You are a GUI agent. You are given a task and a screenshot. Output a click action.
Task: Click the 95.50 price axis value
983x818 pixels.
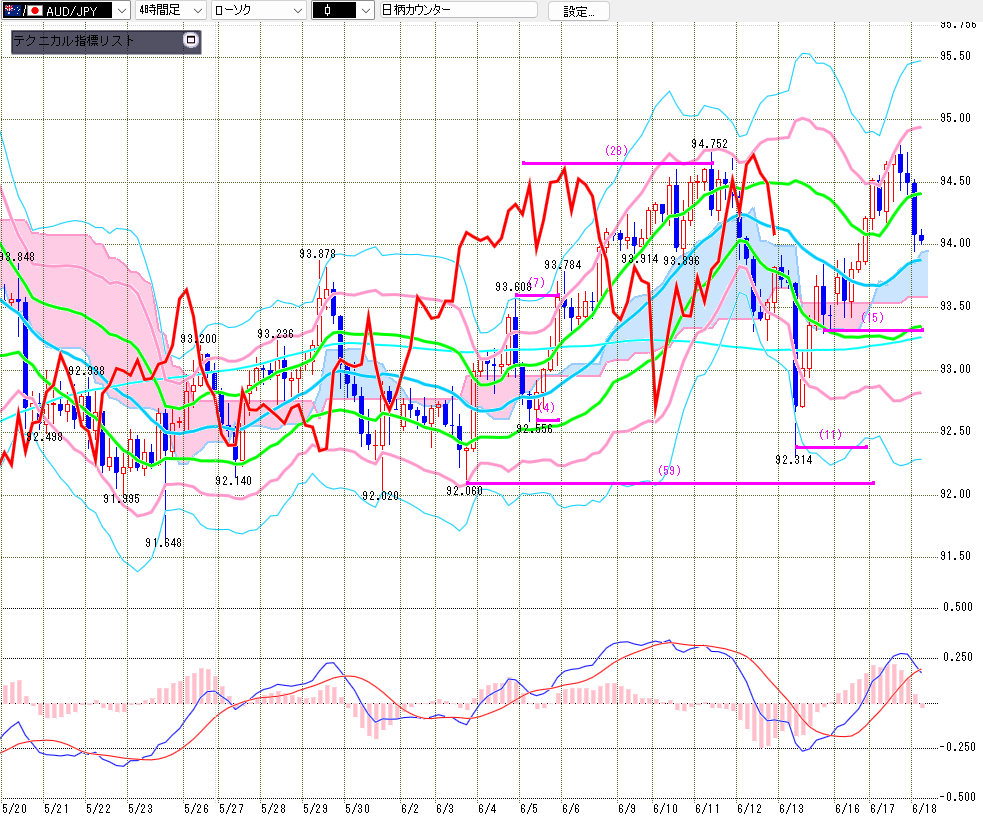pos(955,56)
